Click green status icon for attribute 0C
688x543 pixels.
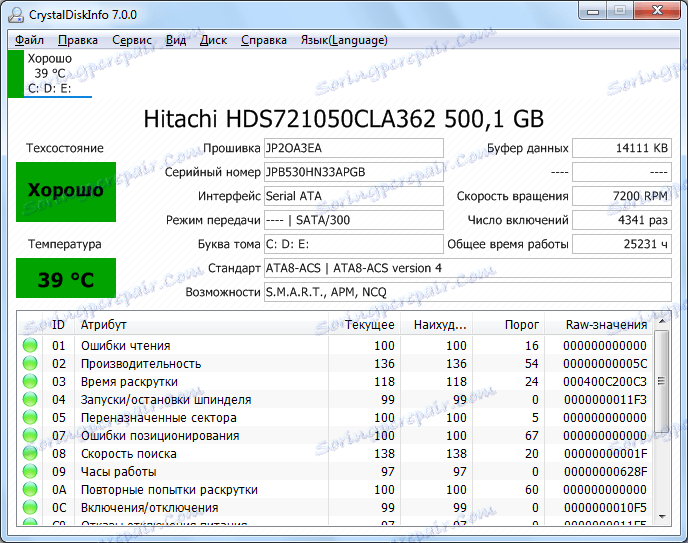(x=30, y=507)
